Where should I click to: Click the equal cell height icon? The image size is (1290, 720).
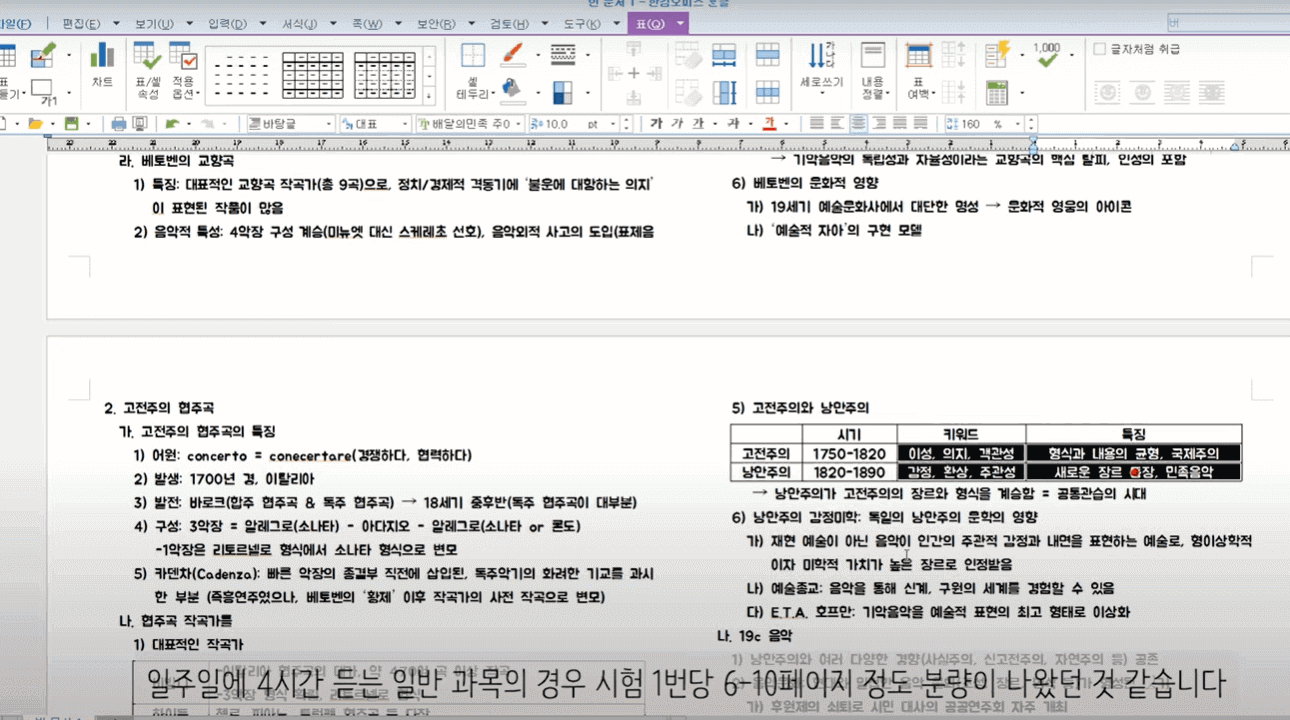point(724,93)
